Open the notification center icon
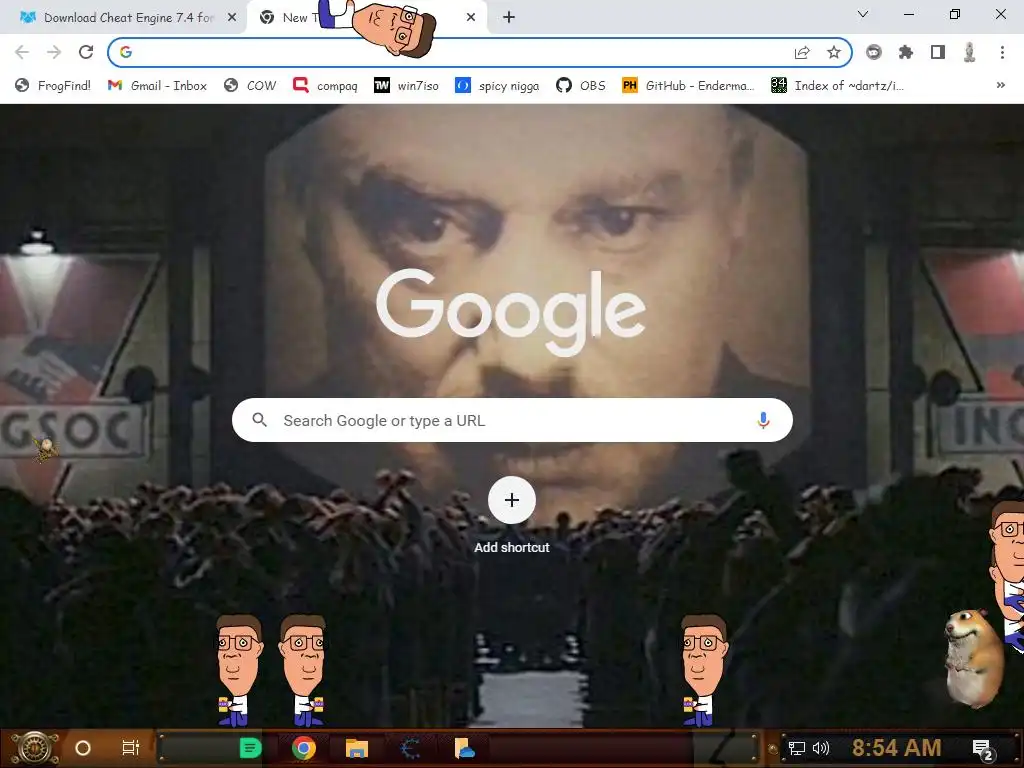This screenshot has height=768, width=1024. pyautogui.click(x=984, y=750)
